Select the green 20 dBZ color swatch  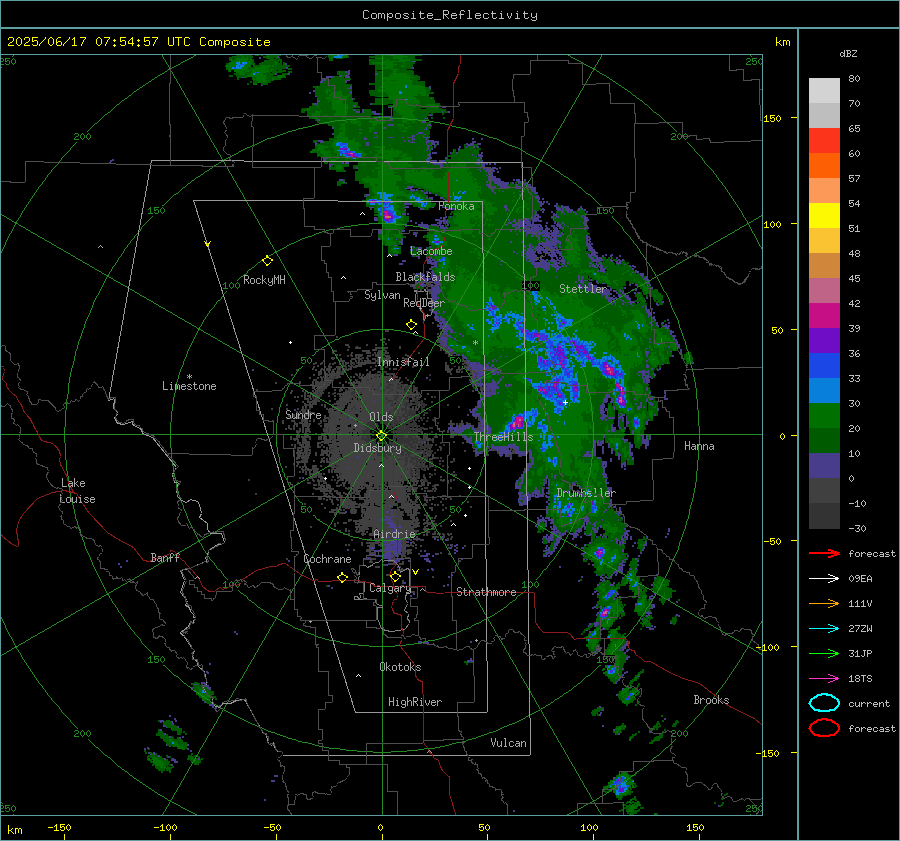(824, 415)
